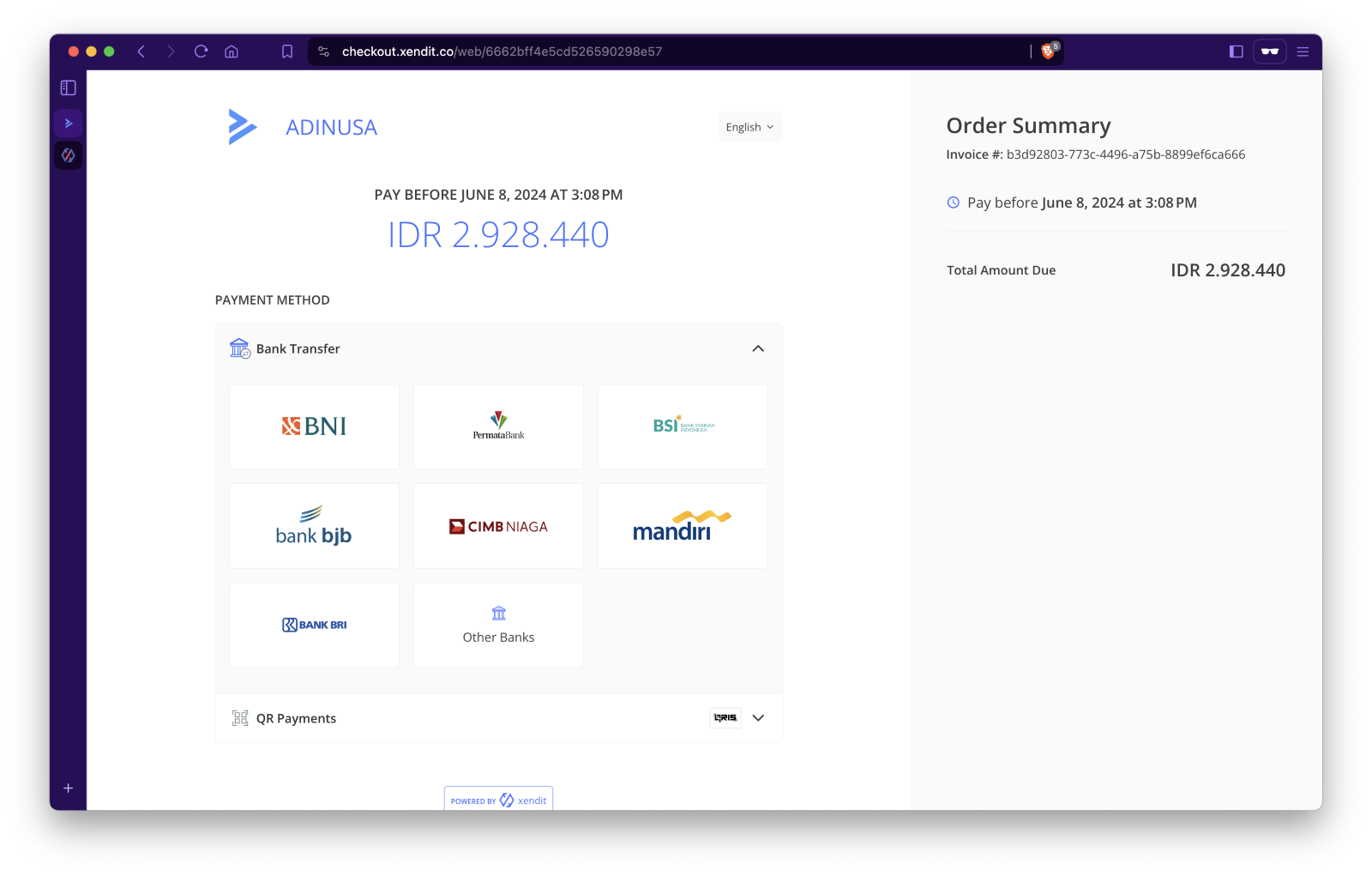Go back with the browser back arrow
1372x876 pixels.
(x=141, y=51)
